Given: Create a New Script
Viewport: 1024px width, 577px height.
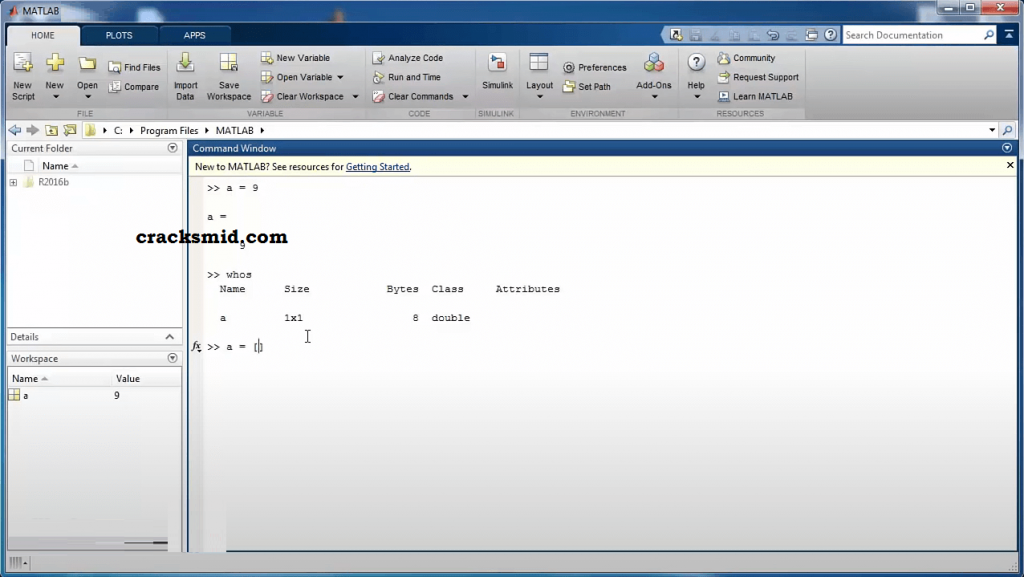Looking at the screenshot, I should [23, 76].
